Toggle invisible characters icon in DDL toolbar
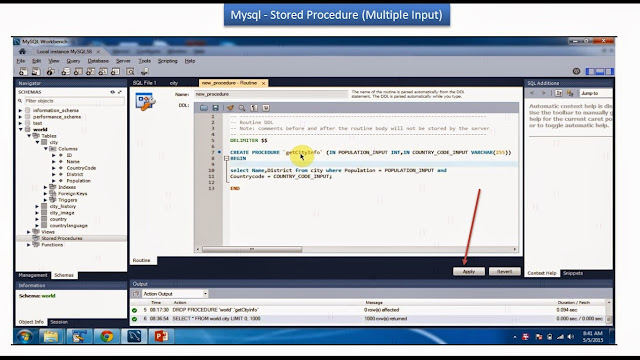Screen dimensions: 640x360 pyautogui.click(x=254, y=108)
